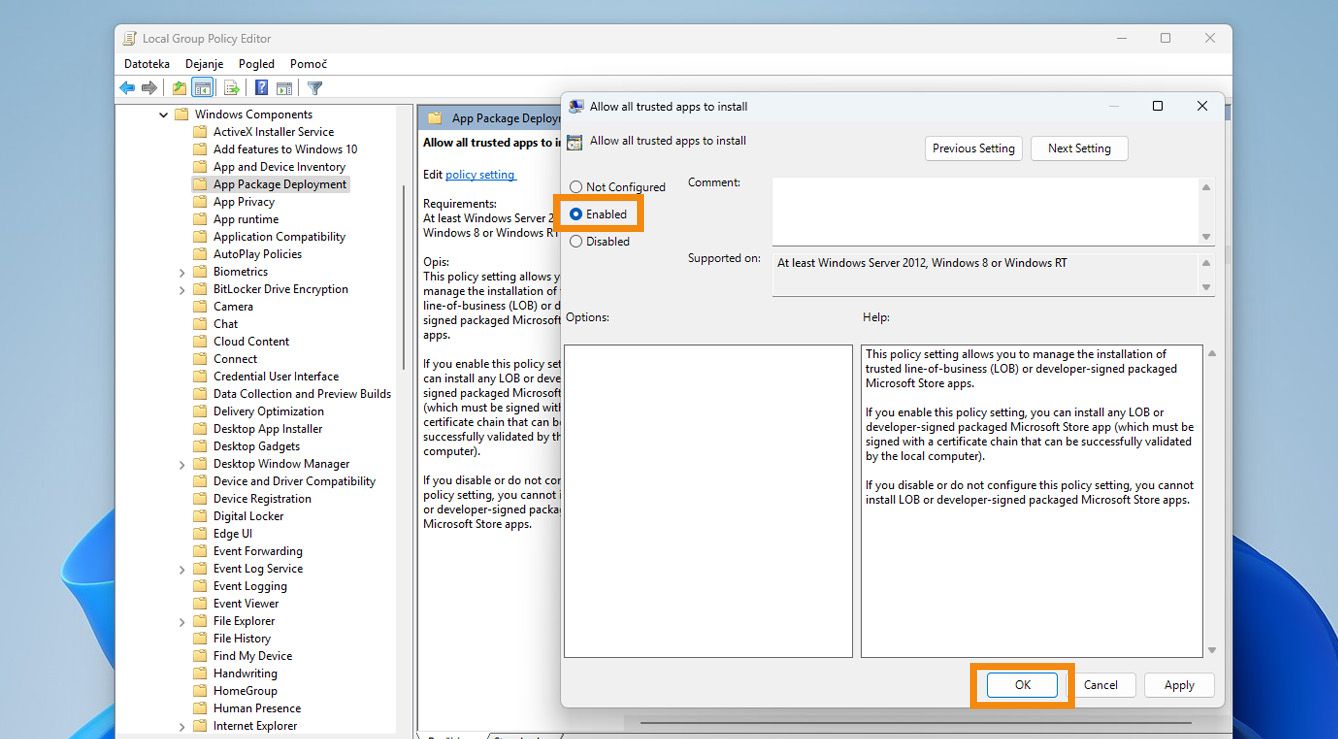Cancel the policy dialog

coord(1101,685)
